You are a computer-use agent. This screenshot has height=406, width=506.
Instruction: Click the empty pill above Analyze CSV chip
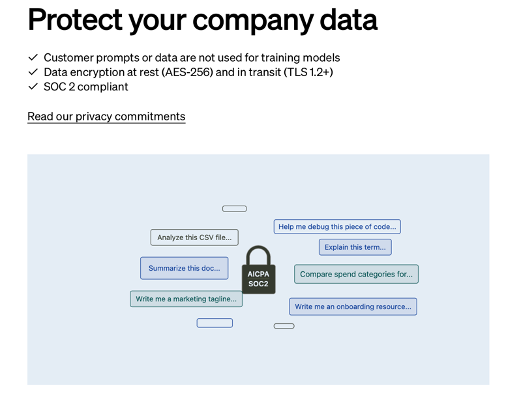(x=234, y=209)
